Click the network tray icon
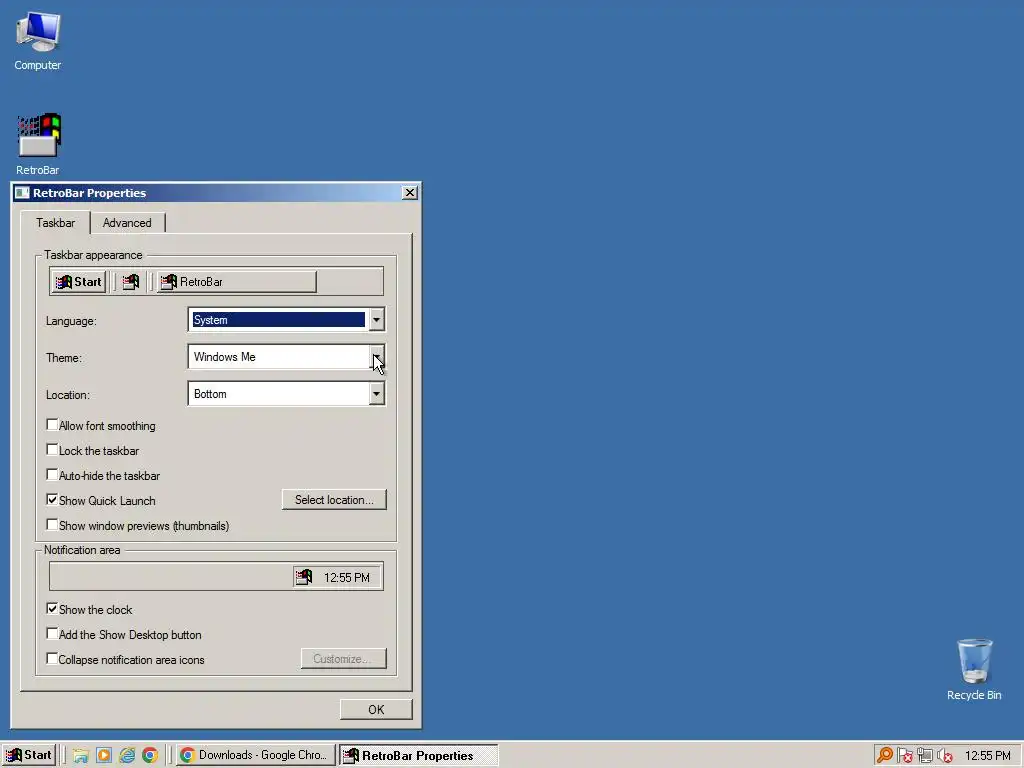Viewport: 1024px width, 768px height. [x=925, y=756]
